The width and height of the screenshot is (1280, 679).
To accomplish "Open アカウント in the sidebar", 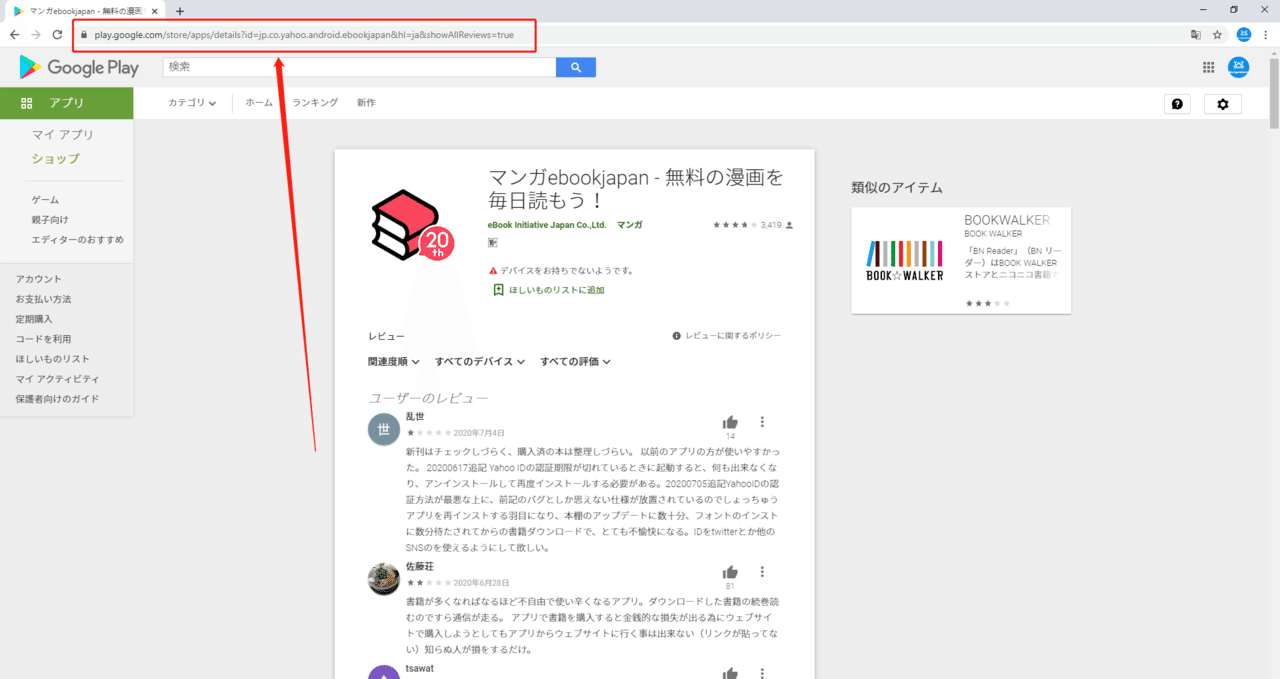I will click(38, 279).
